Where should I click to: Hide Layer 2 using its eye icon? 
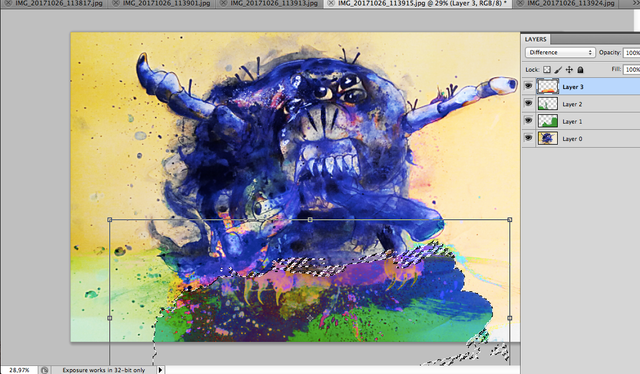(x=528, y=103)
